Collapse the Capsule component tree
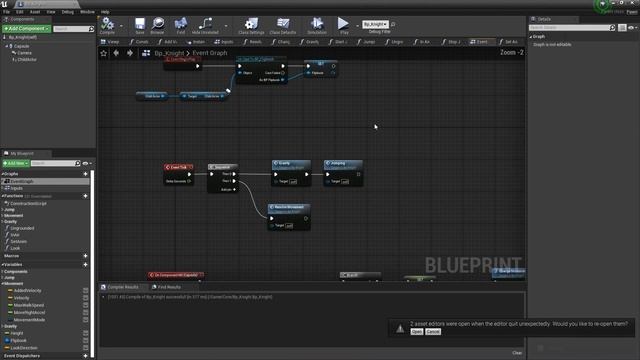The width and height of the screenshot is (640, 360). tap(7, 47)
